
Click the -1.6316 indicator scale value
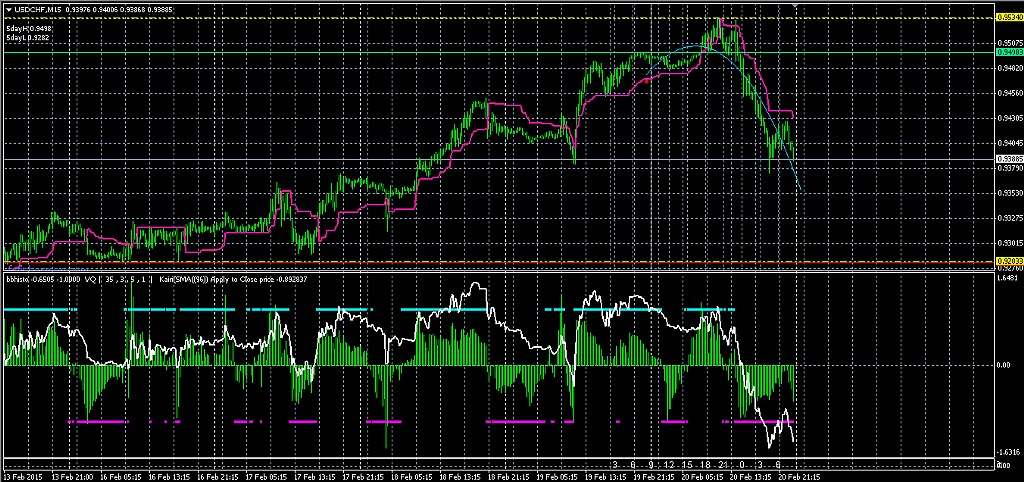(x=1007, y=450)
